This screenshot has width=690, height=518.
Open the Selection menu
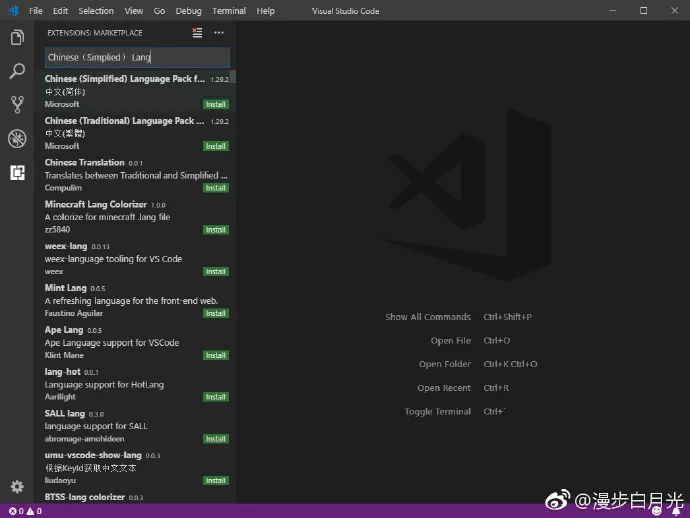click(96, 11)
